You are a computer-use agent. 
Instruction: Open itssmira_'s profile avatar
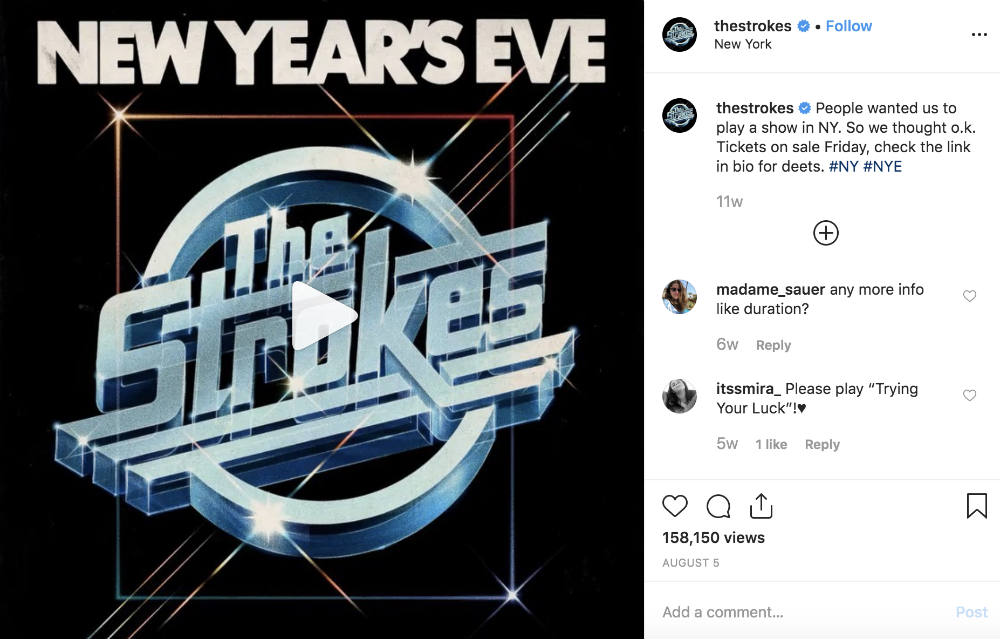[x=679, y=396]
